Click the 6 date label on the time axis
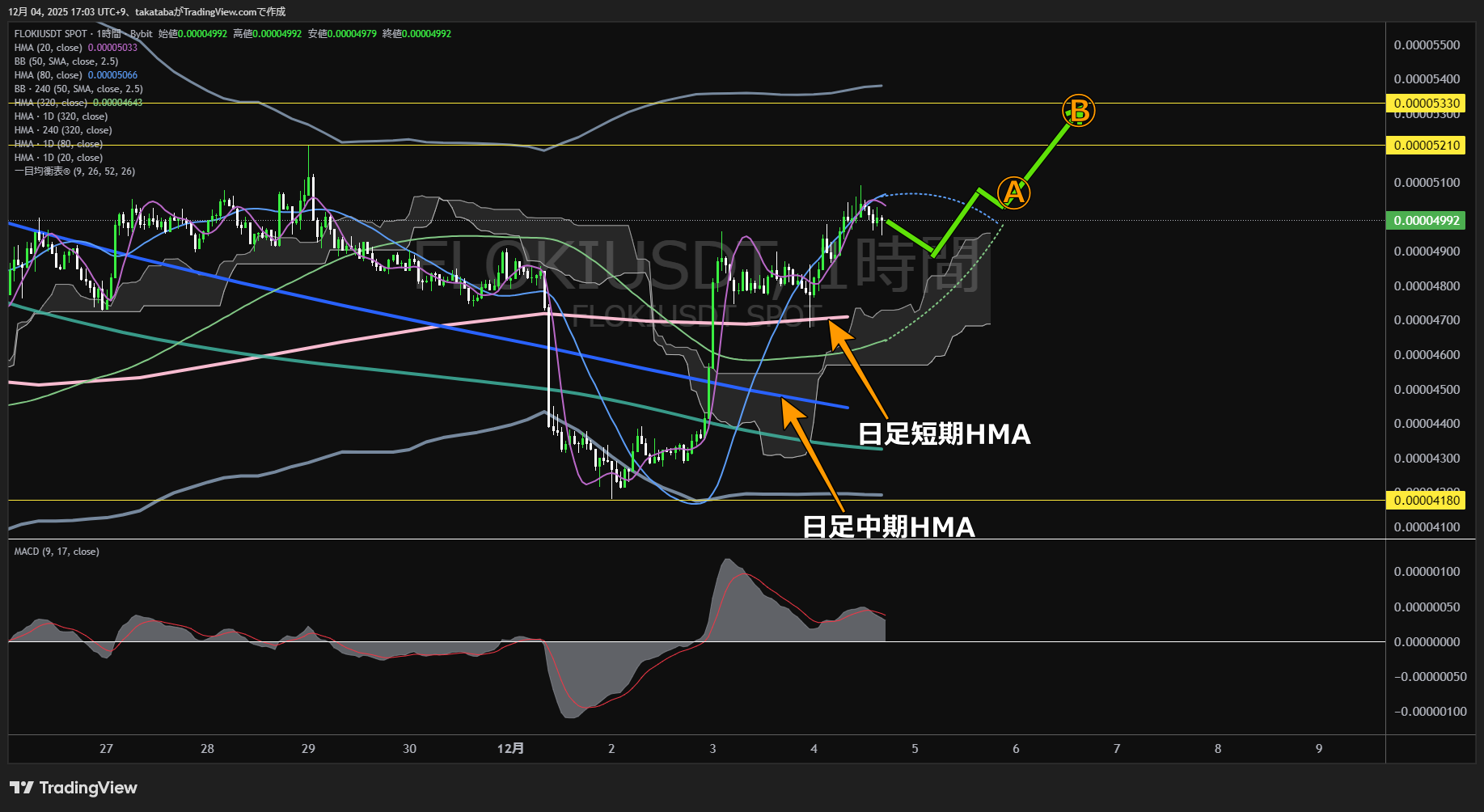Image resolution: width=1484 pixels, height=812 pixels. pos(1016,749)
